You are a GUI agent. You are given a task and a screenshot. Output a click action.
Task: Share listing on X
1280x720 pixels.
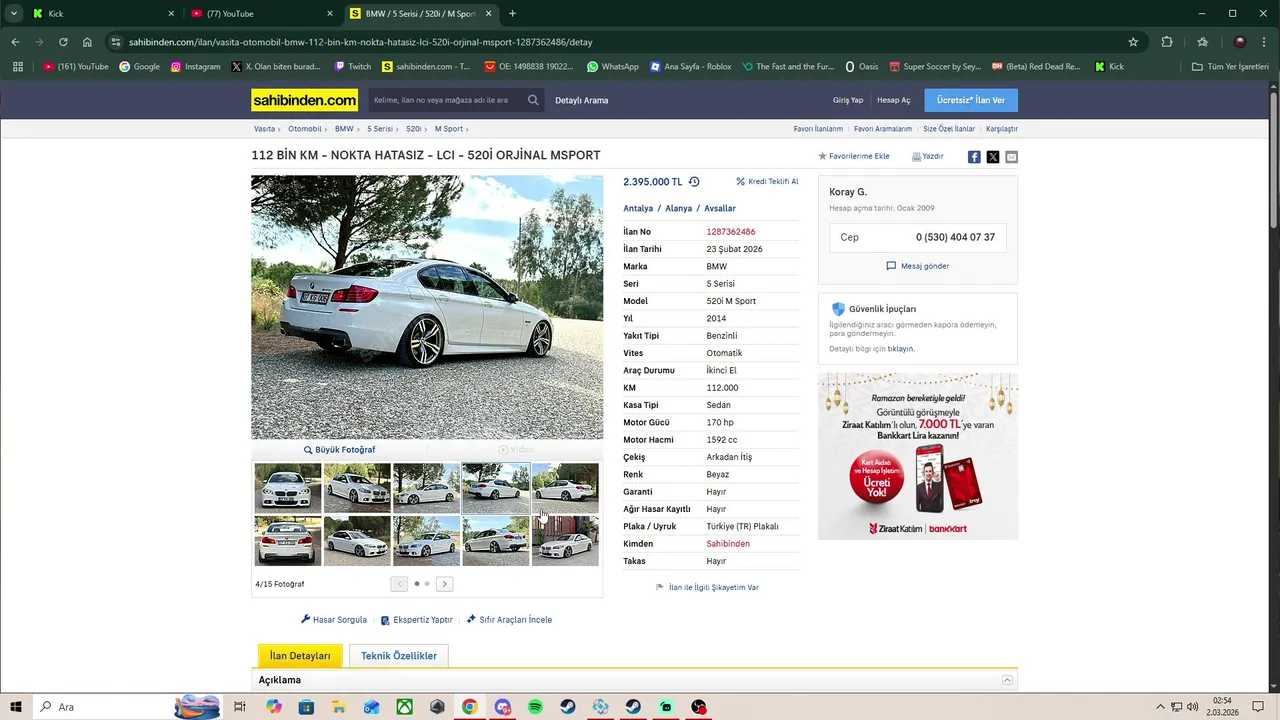point(993,157)
